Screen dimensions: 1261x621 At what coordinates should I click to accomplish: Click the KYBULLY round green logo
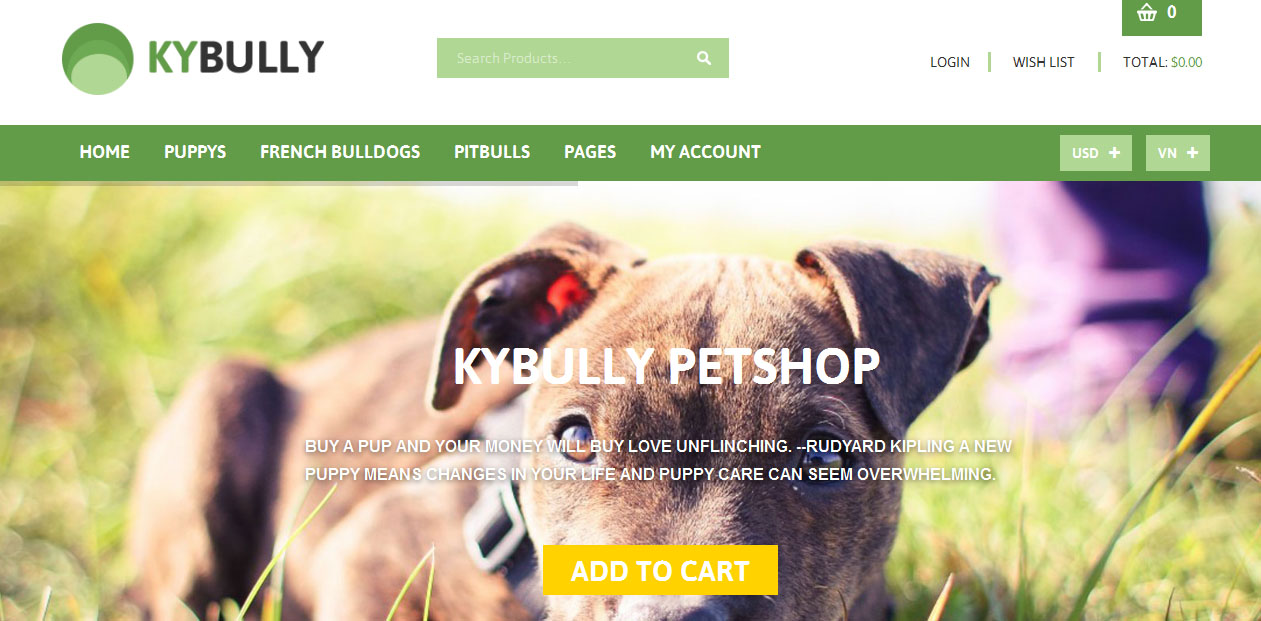tap(97, 59)
